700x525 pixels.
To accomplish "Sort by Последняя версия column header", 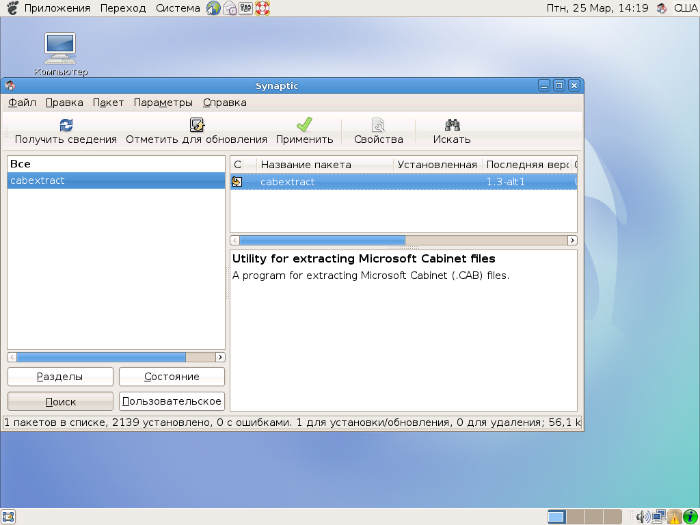I will tap(527, 164).
